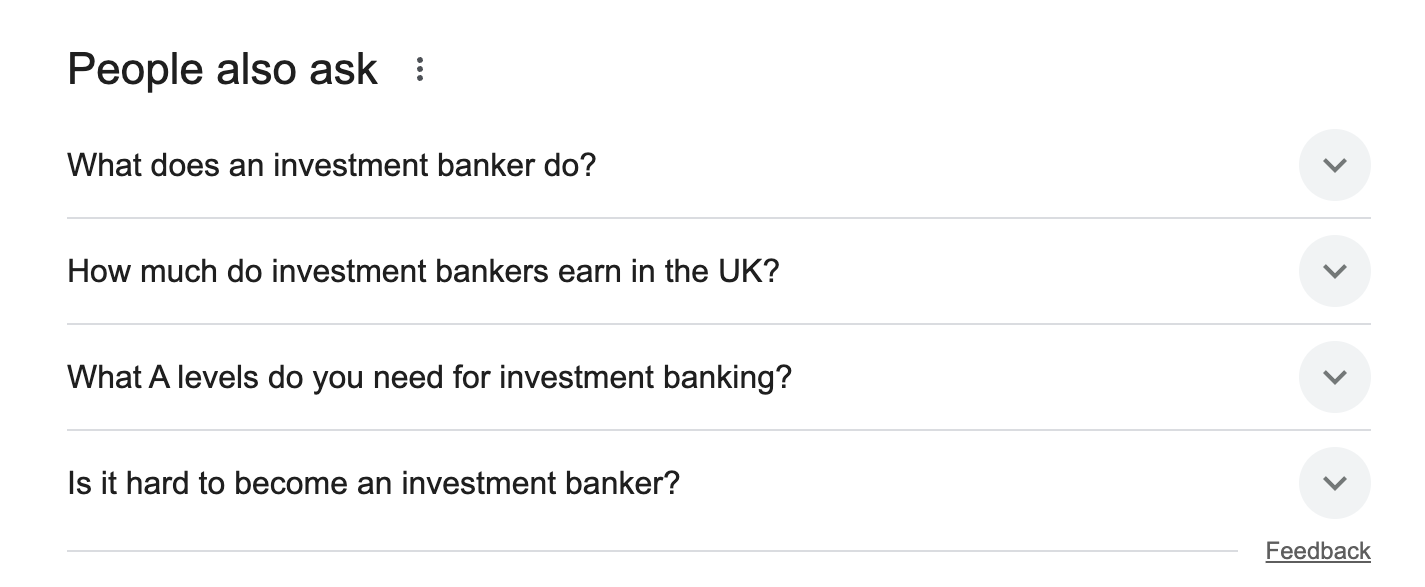Click blank row area beside the A levels question
1425x587 pixels.
coord(1040,377)
